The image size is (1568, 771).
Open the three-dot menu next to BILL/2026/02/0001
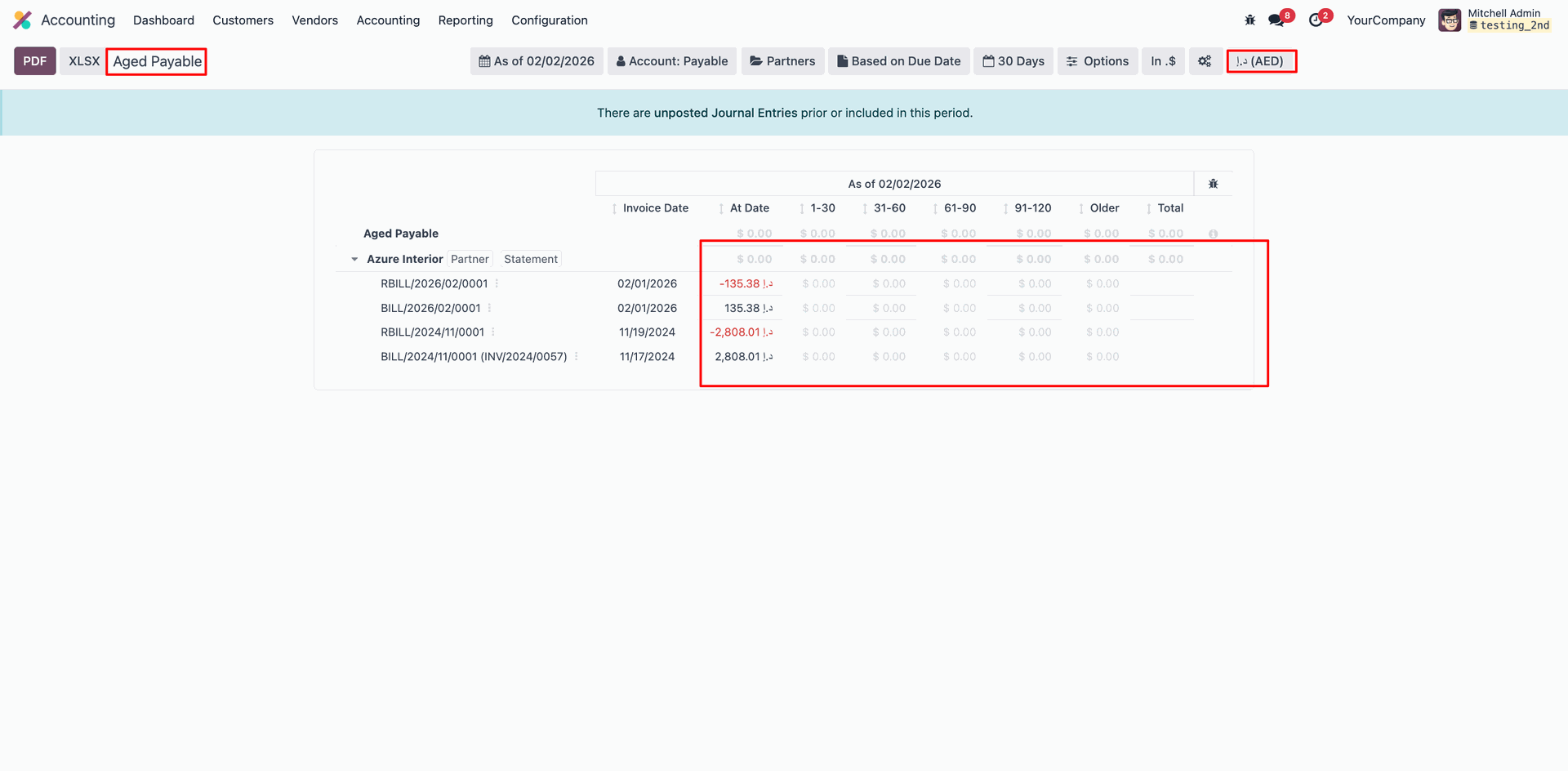coord(489,308)
